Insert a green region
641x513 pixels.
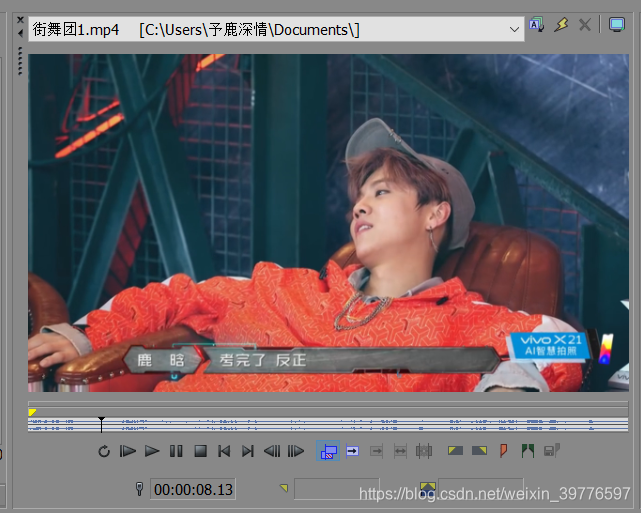pos(528,451)
